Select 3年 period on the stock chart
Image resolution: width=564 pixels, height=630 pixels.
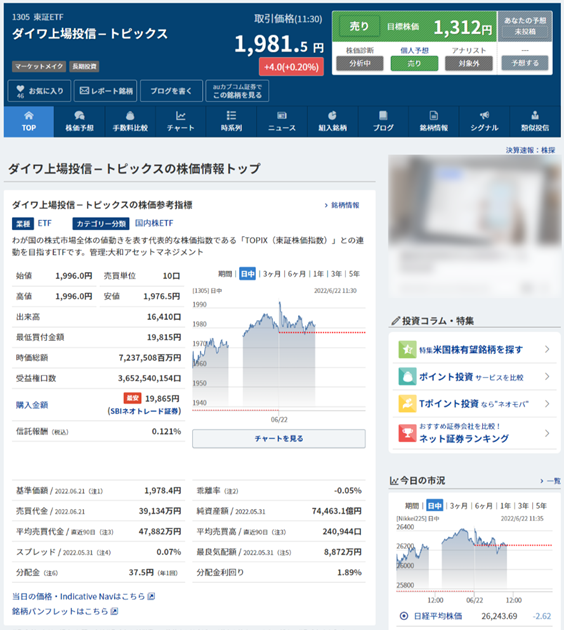(x=337, y=274)
